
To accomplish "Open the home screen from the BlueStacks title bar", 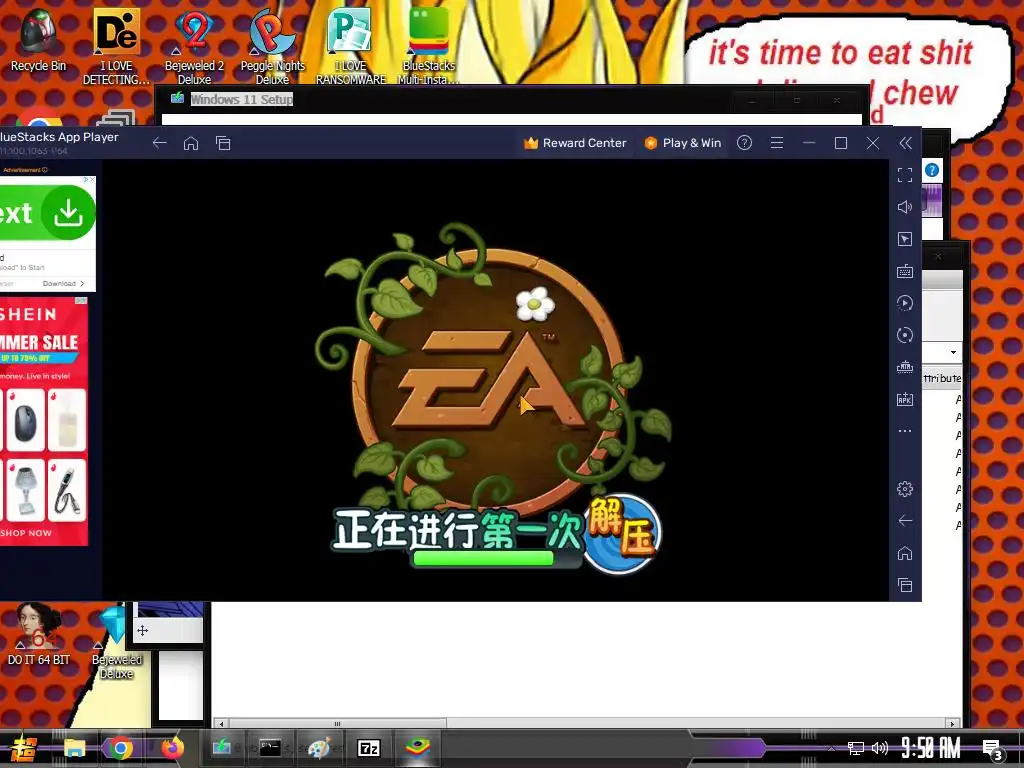I will 191,143.
